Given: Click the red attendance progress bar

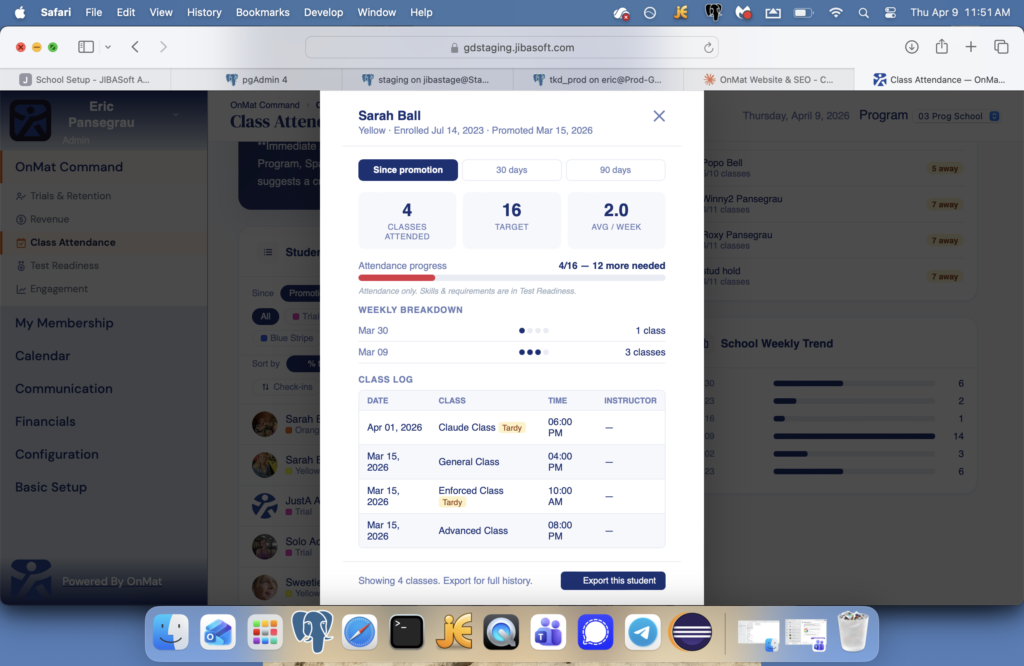Looking at the screenshot, I should (397, 278).
